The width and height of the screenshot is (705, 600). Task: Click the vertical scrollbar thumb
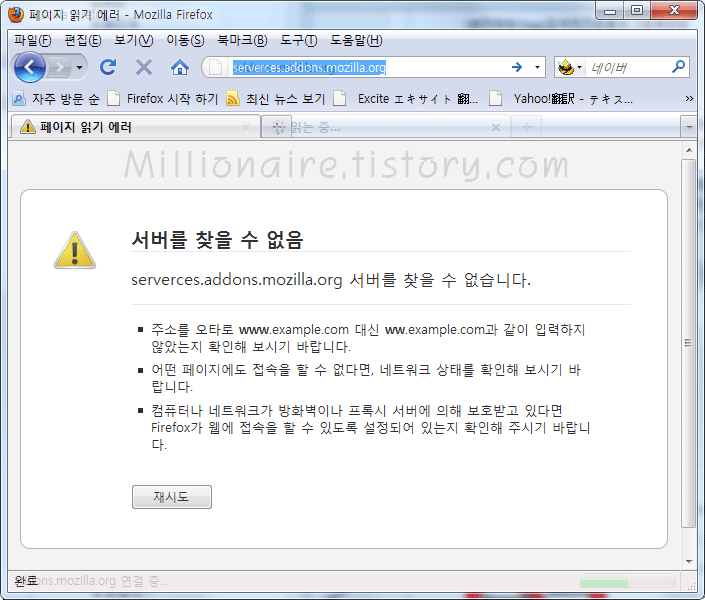point(688,343)
